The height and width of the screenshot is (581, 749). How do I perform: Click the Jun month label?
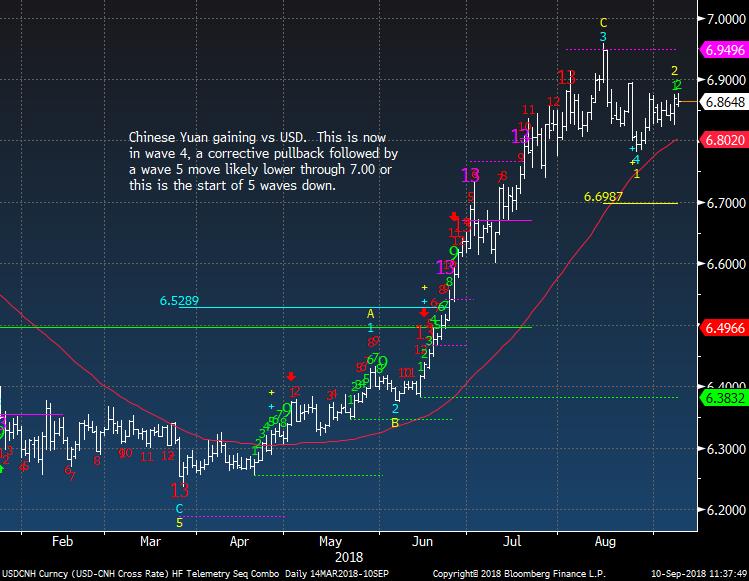422,541
